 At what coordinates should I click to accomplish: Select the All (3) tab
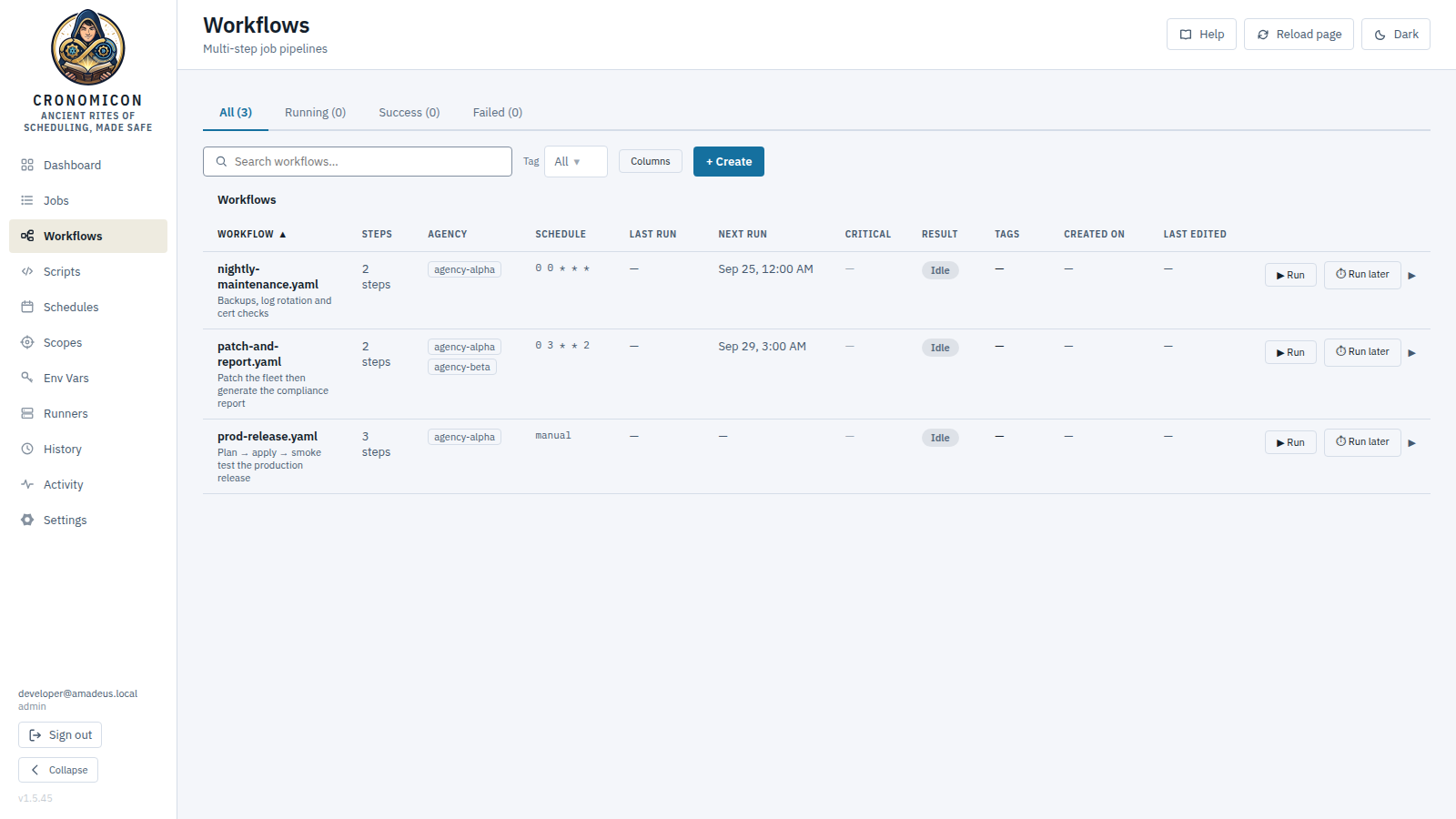[236, 113]
